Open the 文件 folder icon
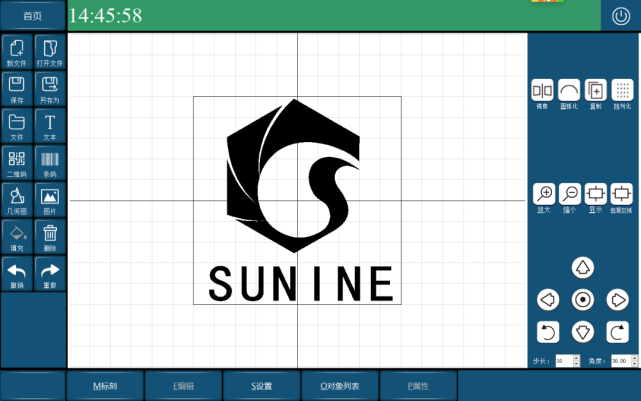Screen dimensions: 641x401 pos(17,126)
